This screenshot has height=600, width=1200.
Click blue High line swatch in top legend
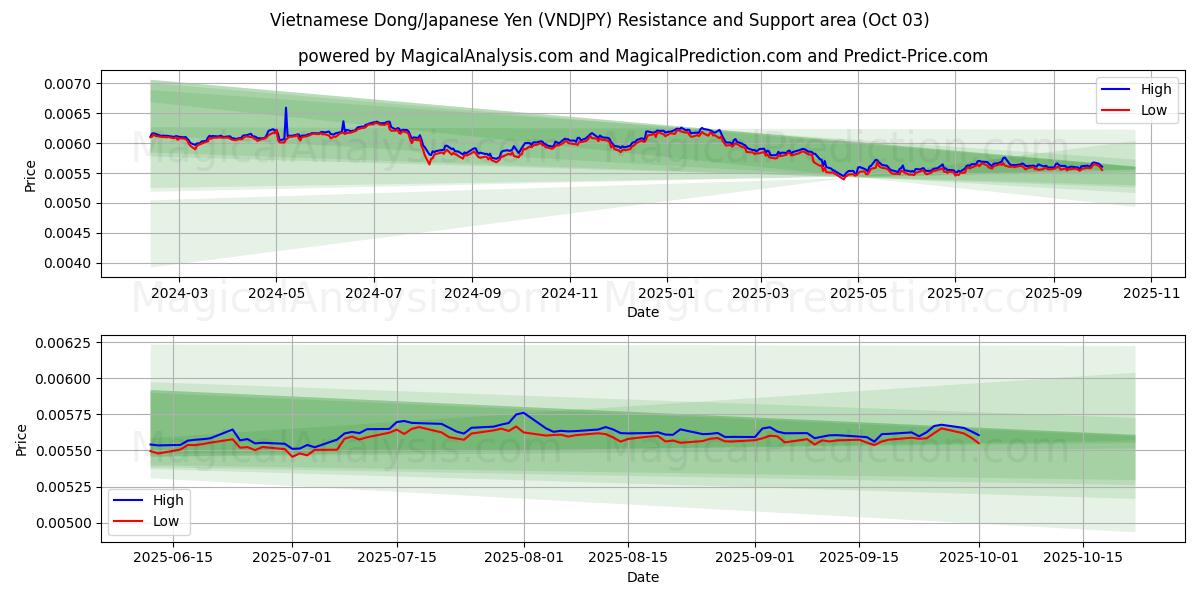(x=1116, y=90)
